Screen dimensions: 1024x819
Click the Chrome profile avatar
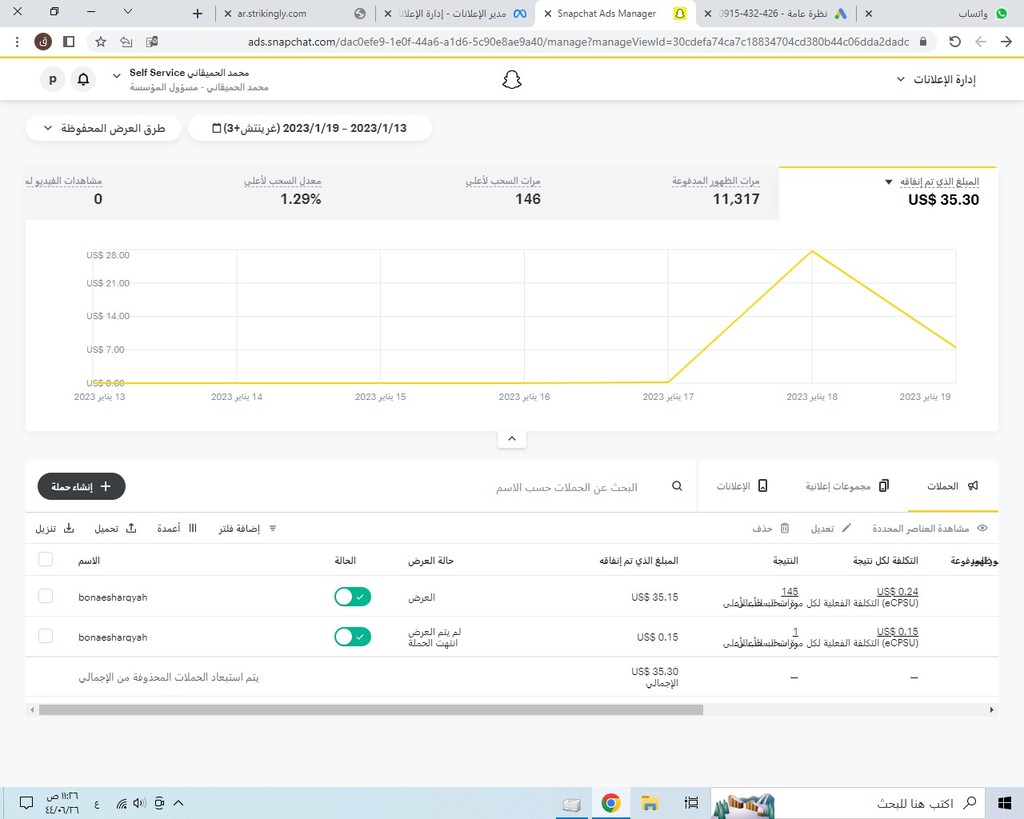[43, 42]
